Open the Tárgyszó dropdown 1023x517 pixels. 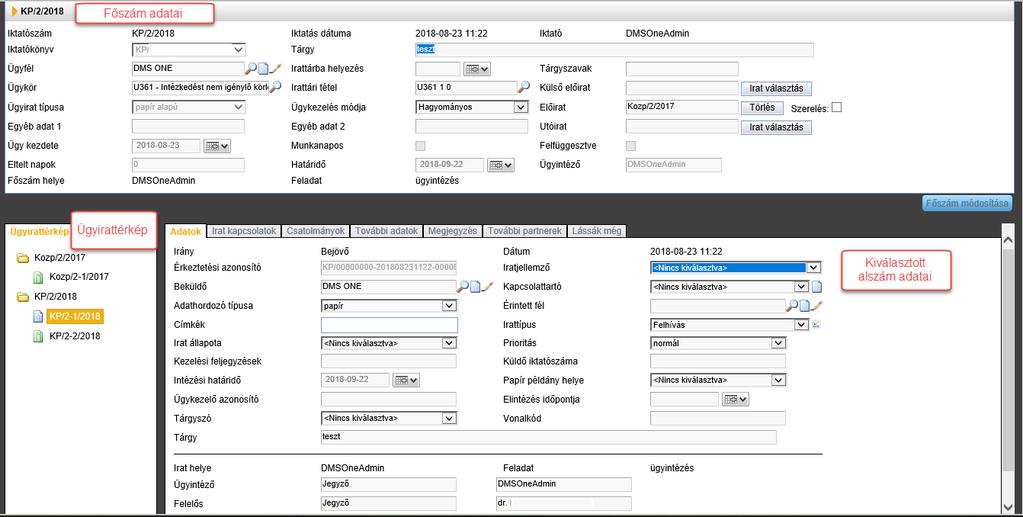(x=389, y=418)
